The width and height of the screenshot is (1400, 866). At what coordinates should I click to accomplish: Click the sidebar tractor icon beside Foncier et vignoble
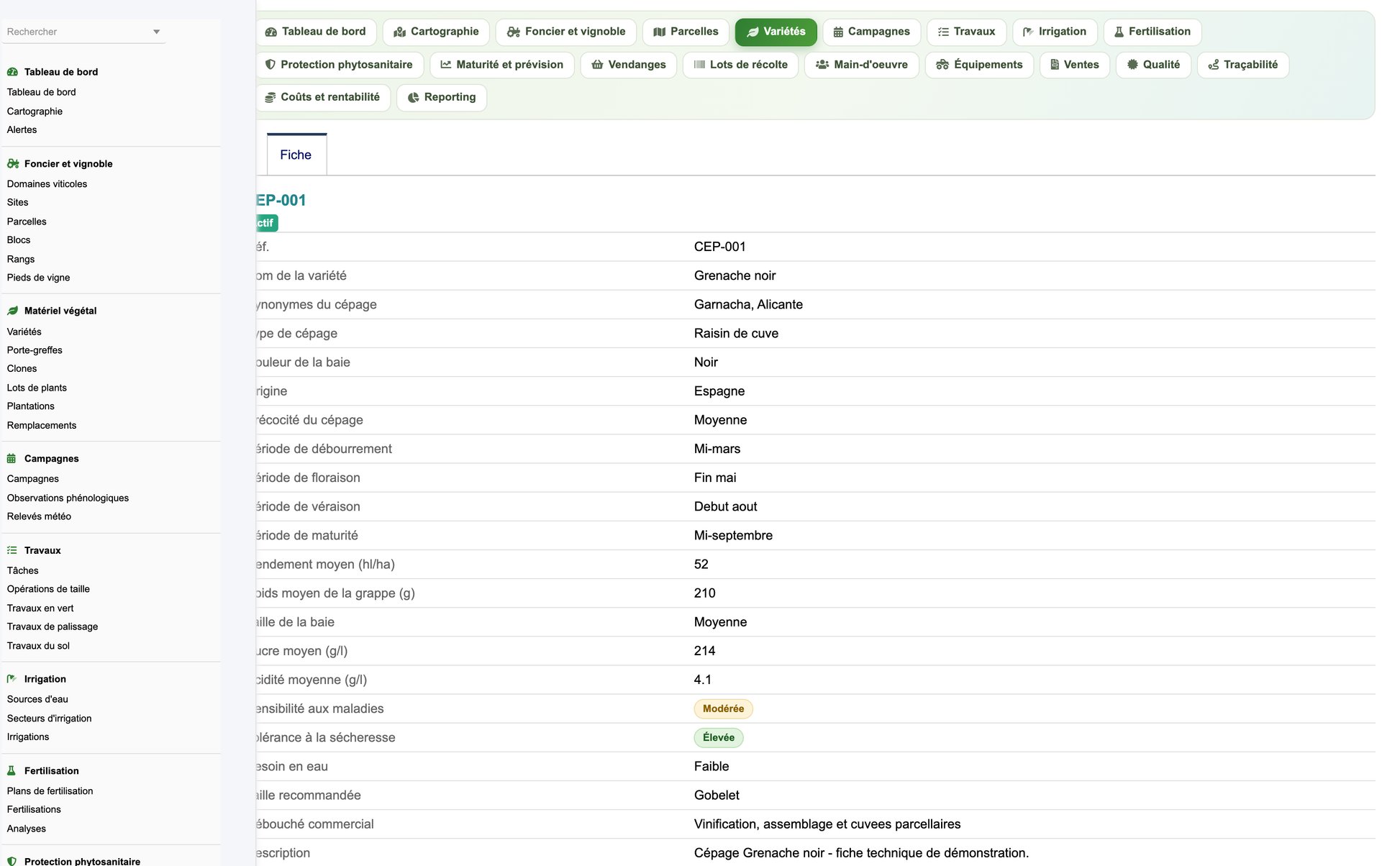pos(13,164)
